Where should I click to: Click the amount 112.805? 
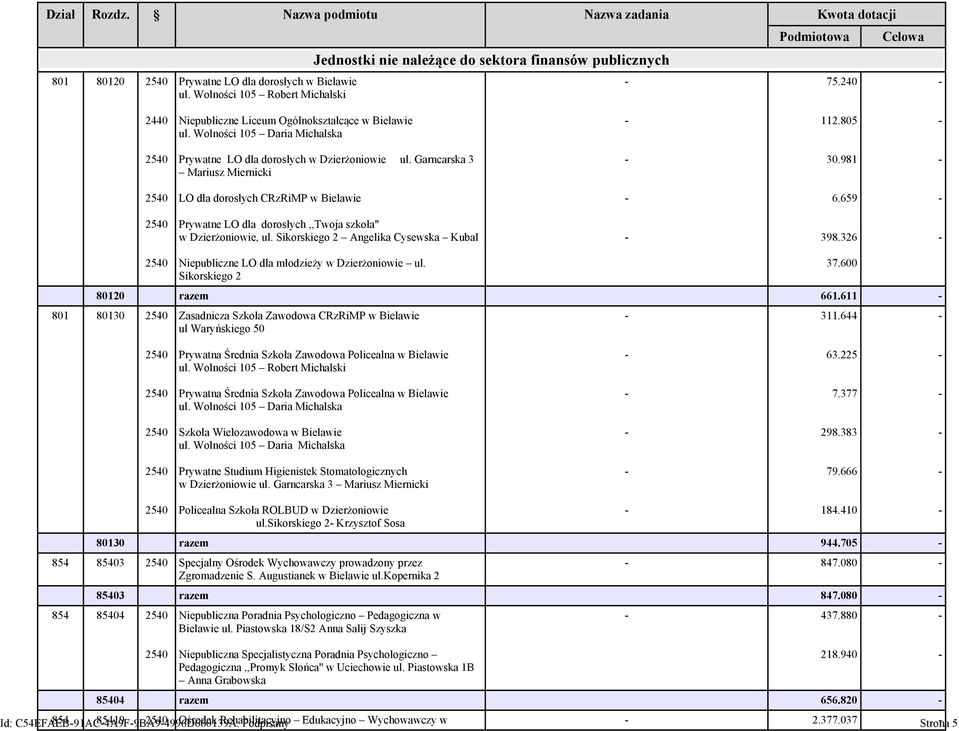click(x=839, y=121)
